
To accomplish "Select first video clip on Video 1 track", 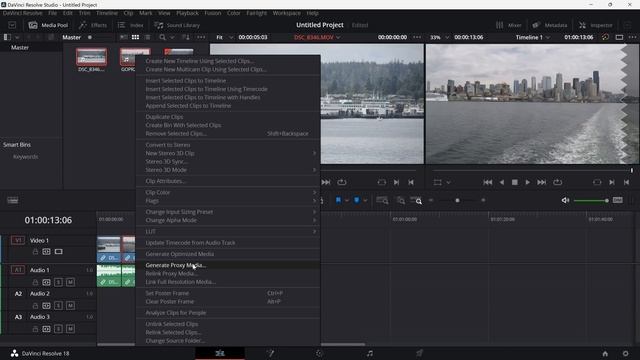I will (x=109, y=249).
